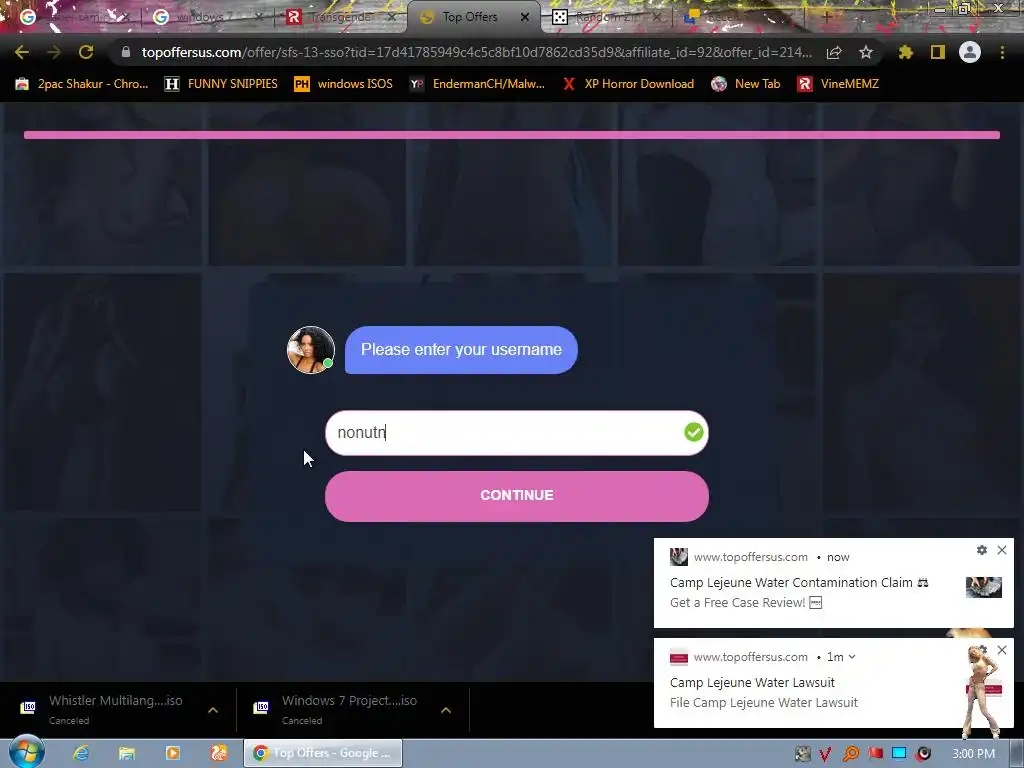
Task: Open the 'windows ISOS' bookmark
Action: point(344,84)
